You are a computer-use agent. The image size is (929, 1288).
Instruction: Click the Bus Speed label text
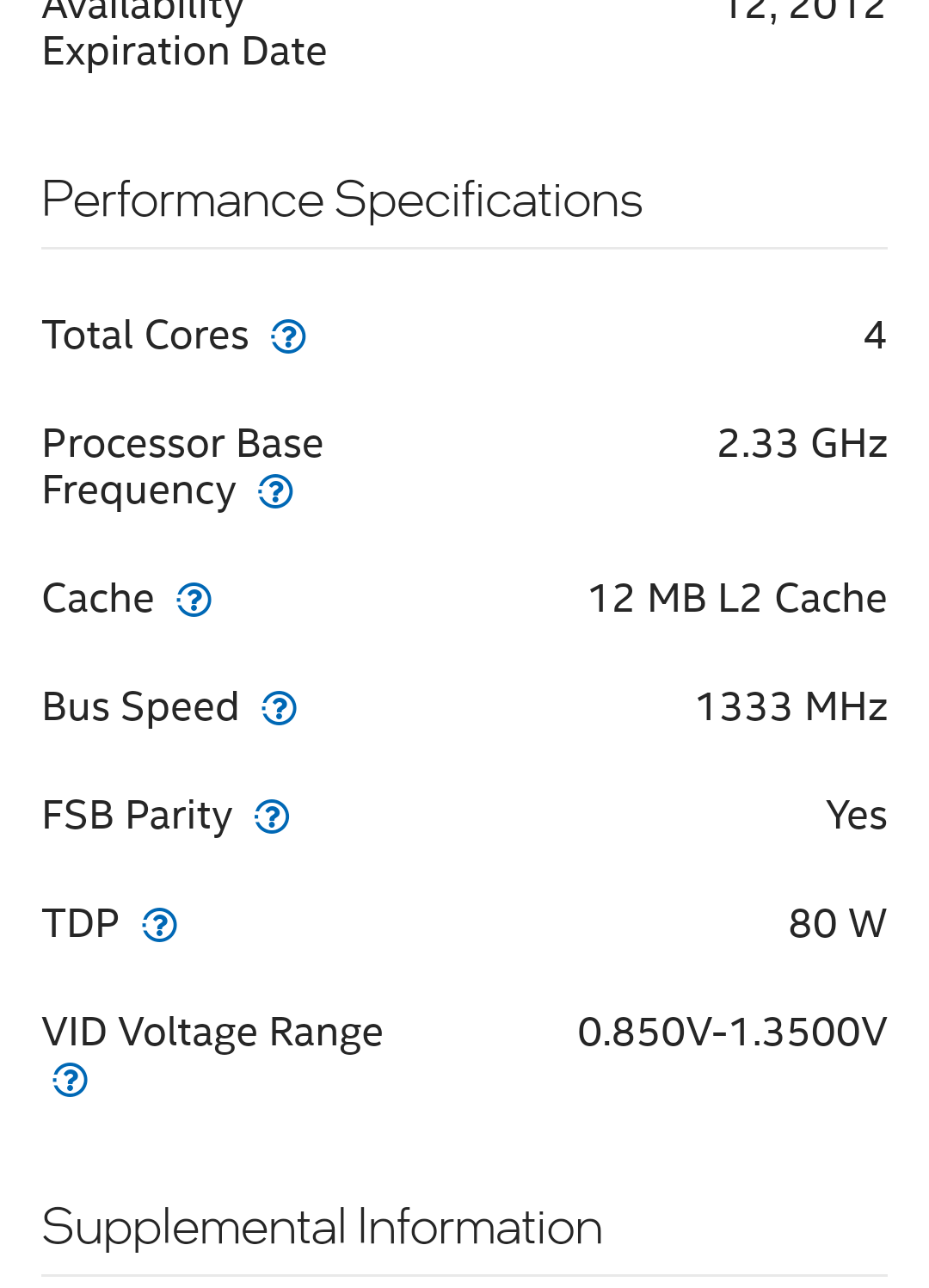point(140,706)
